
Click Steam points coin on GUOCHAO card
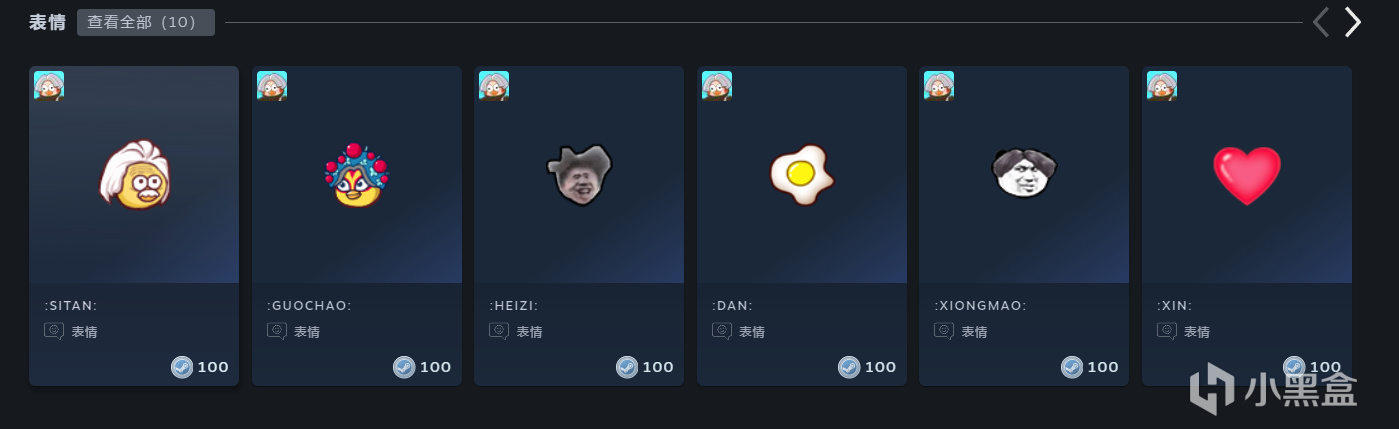[x=404, y=367]
